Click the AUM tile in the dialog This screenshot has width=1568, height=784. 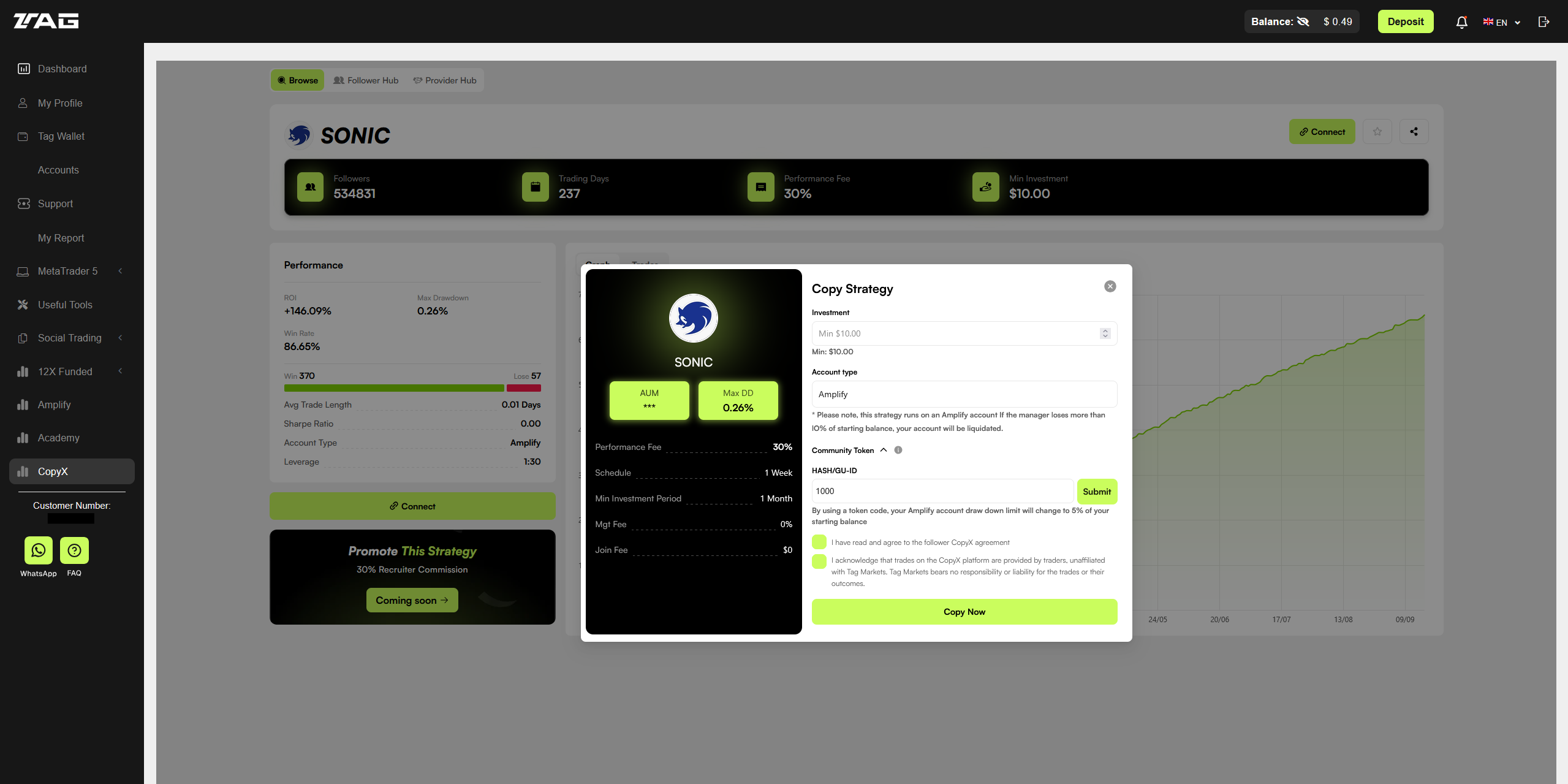tap(649, 400)
